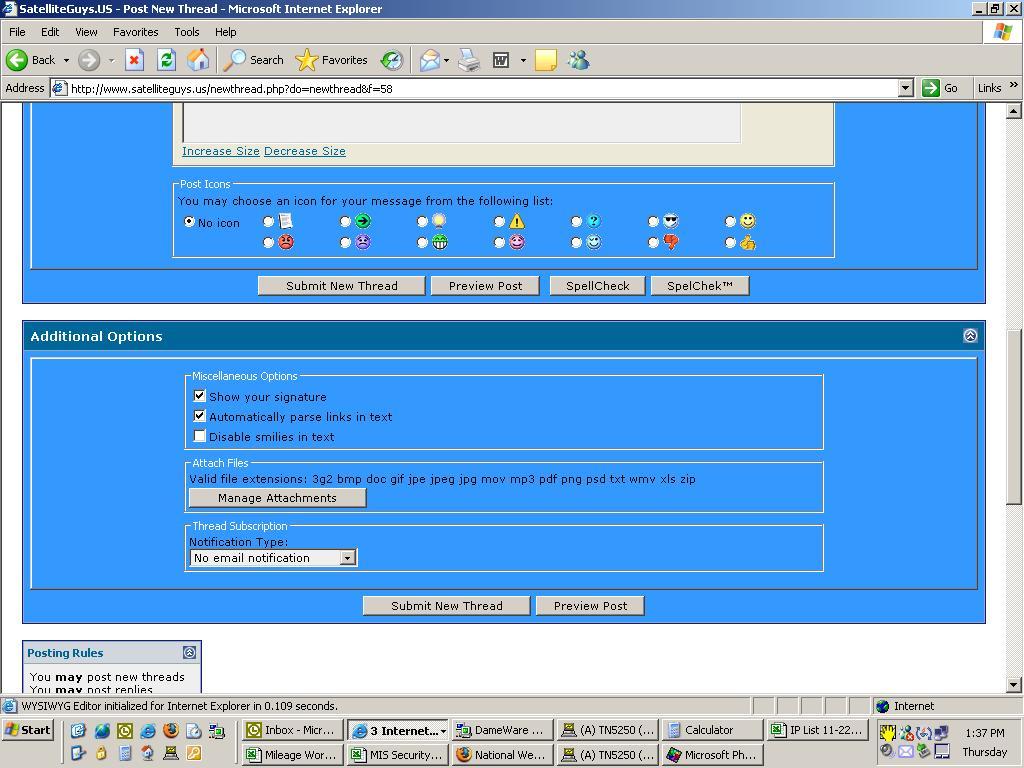
Task: Click the scrollbar down arrow
Action: tap(1014, 685)
